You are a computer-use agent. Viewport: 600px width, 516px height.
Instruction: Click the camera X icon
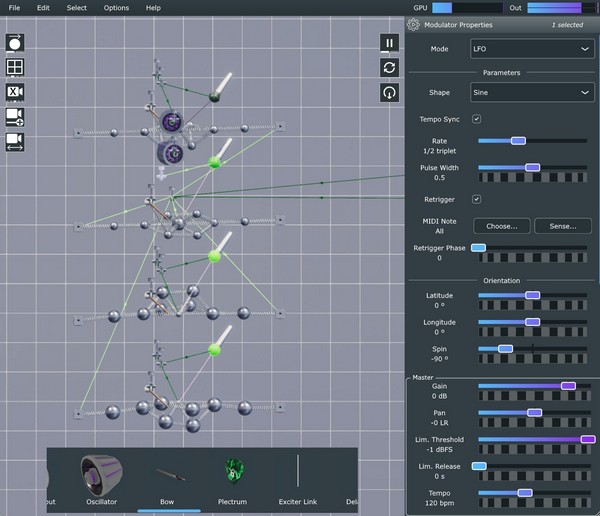click(15, 92)
